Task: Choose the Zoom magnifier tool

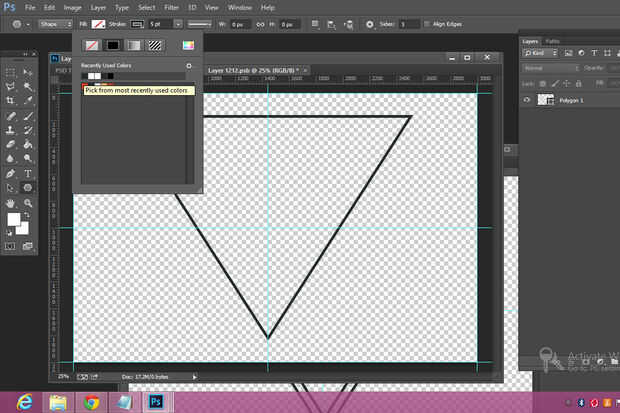Action: click(28, 203)
